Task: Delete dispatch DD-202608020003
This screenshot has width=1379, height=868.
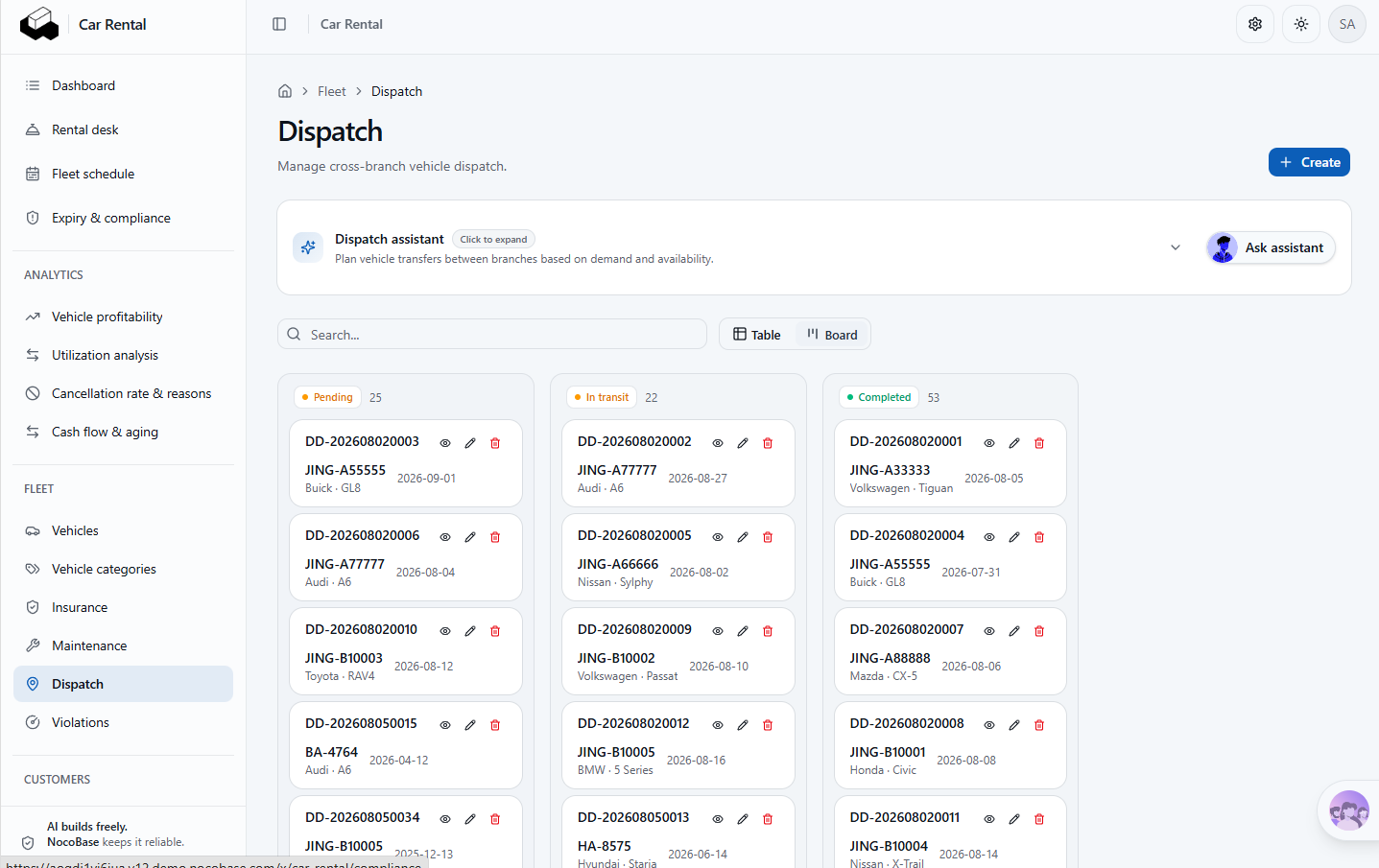Action: click(x=495, y=443)
